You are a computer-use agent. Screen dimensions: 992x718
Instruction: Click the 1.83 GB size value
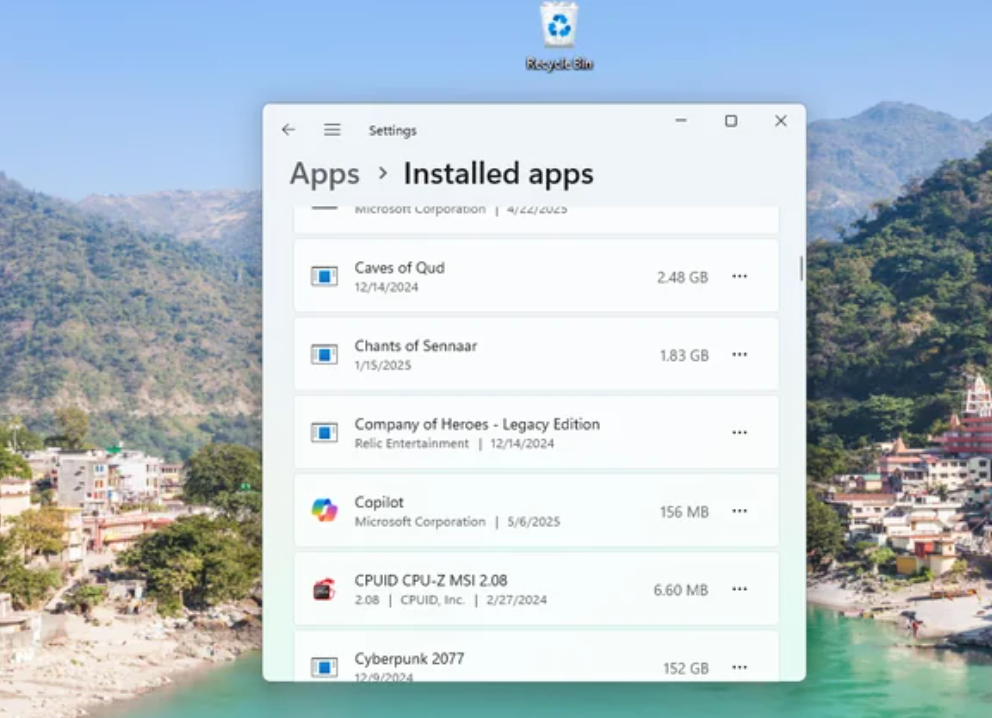pyautogui.click(x=684, y=356)
